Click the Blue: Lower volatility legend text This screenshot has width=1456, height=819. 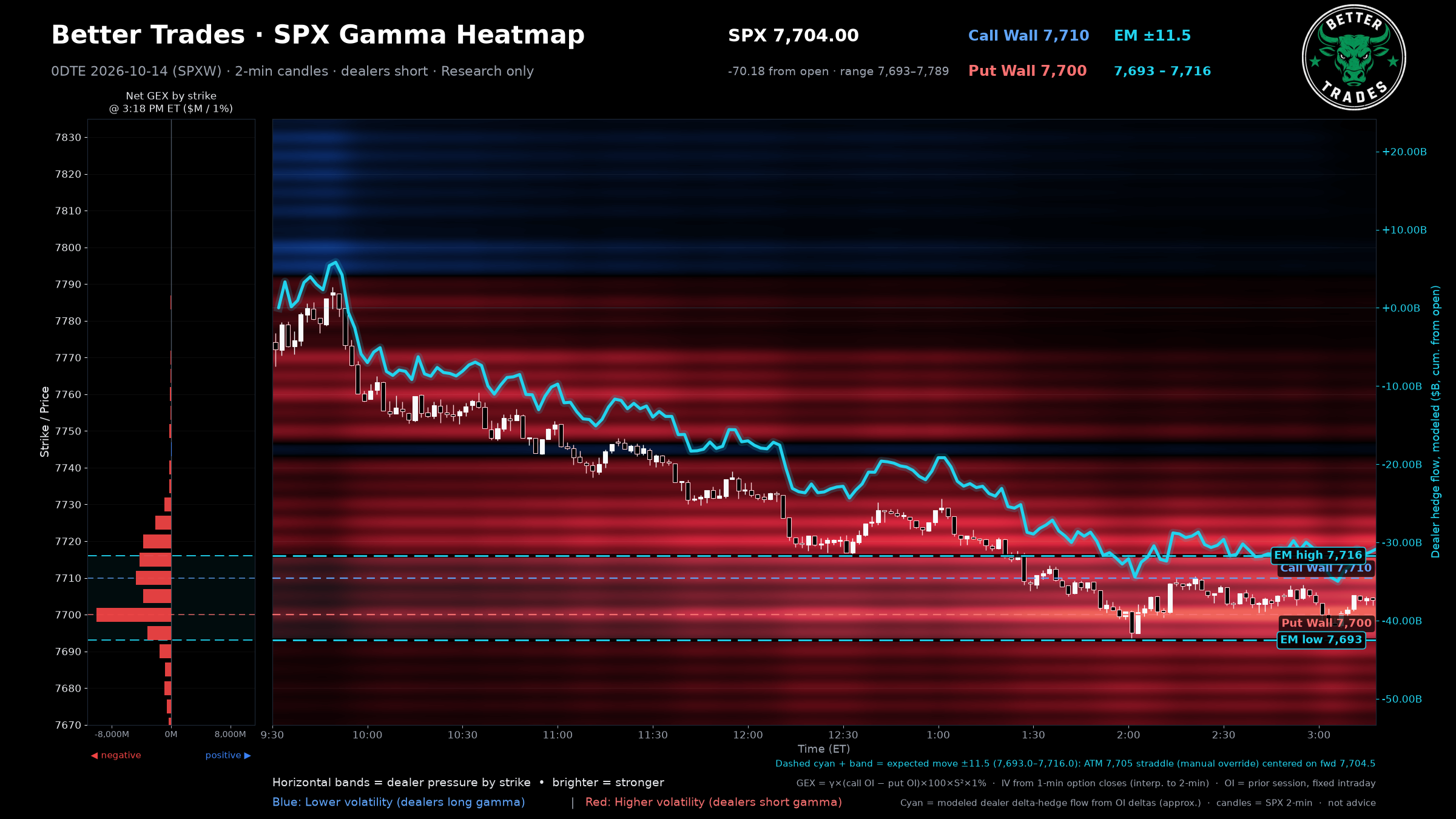[x=399, y=802]
